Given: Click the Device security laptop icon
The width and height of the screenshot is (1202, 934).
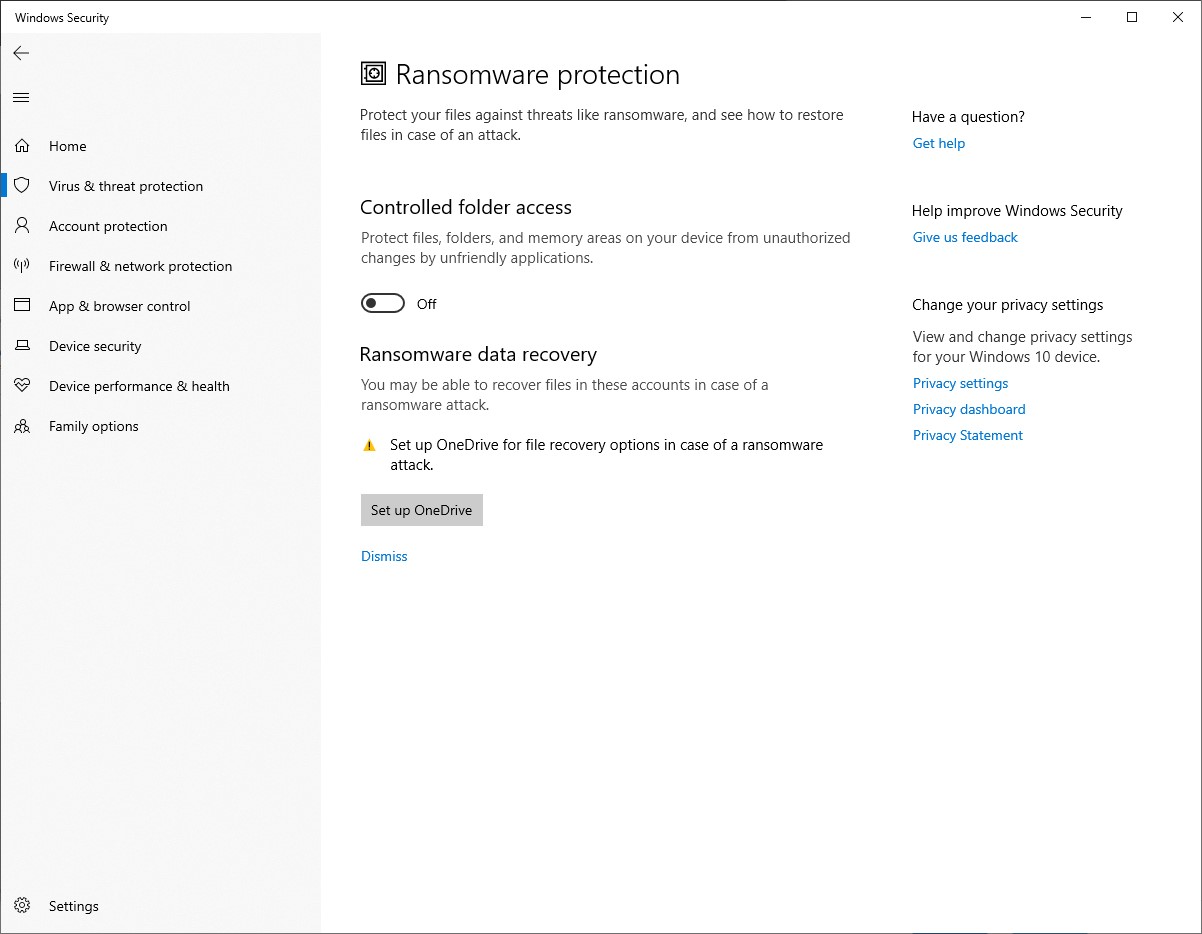Looking at the screenshot, I should coord(22,346).
